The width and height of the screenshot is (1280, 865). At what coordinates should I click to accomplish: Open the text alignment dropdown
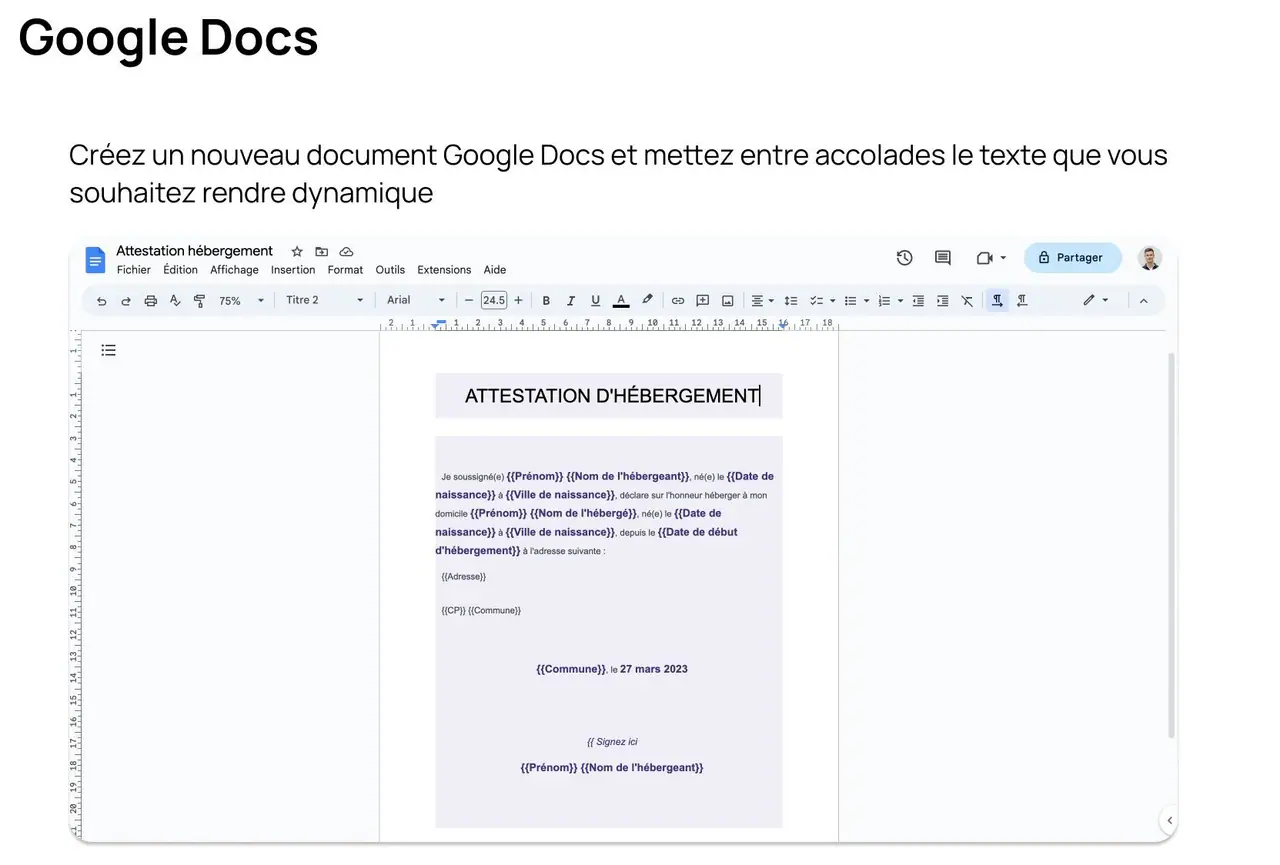click(x=763, y=300)
